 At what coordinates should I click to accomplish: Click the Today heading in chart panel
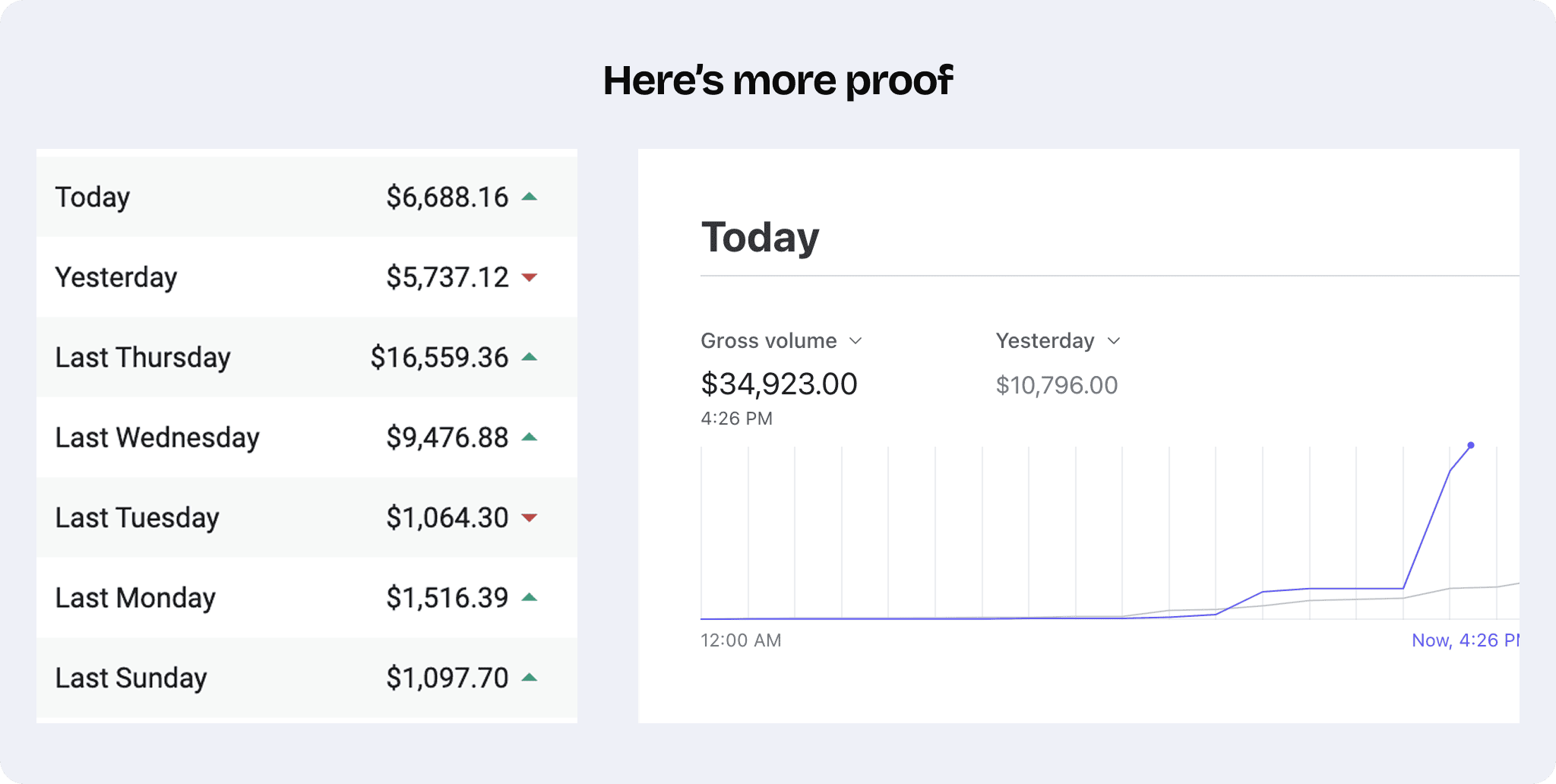[760, 237]
